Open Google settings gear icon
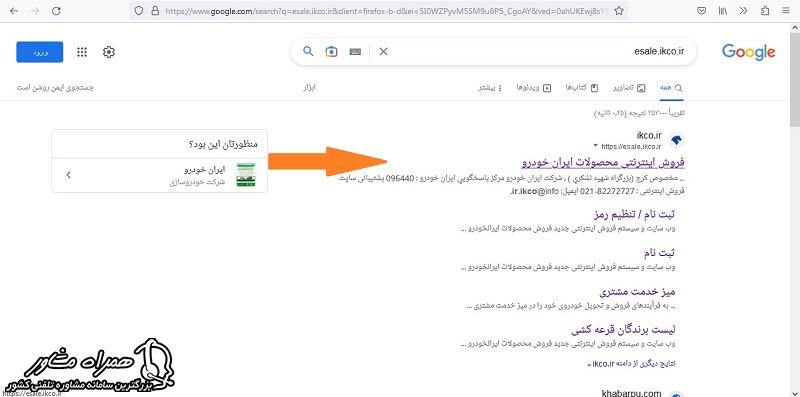 point(109,52)
